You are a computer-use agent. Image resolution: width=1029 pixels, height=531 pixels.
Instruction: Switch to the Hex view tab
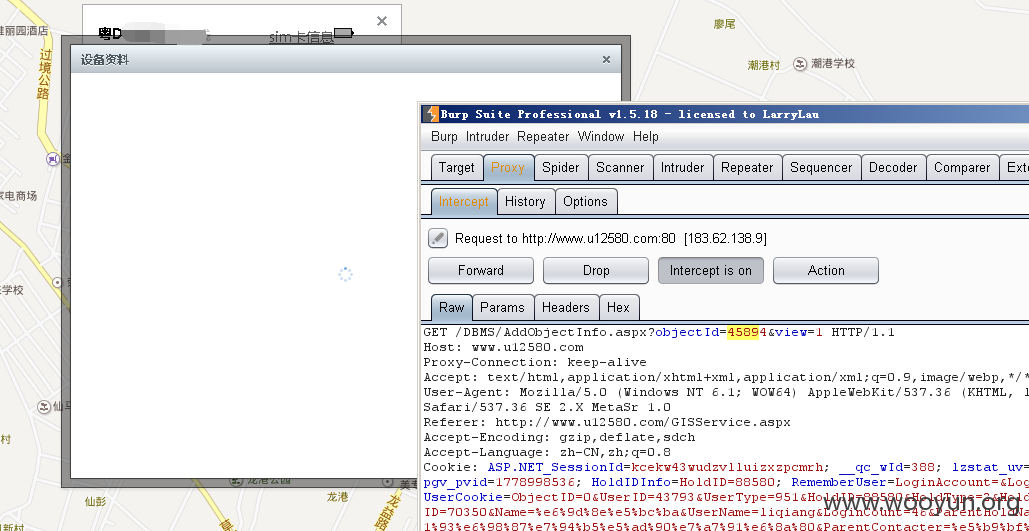pos(618,307)
